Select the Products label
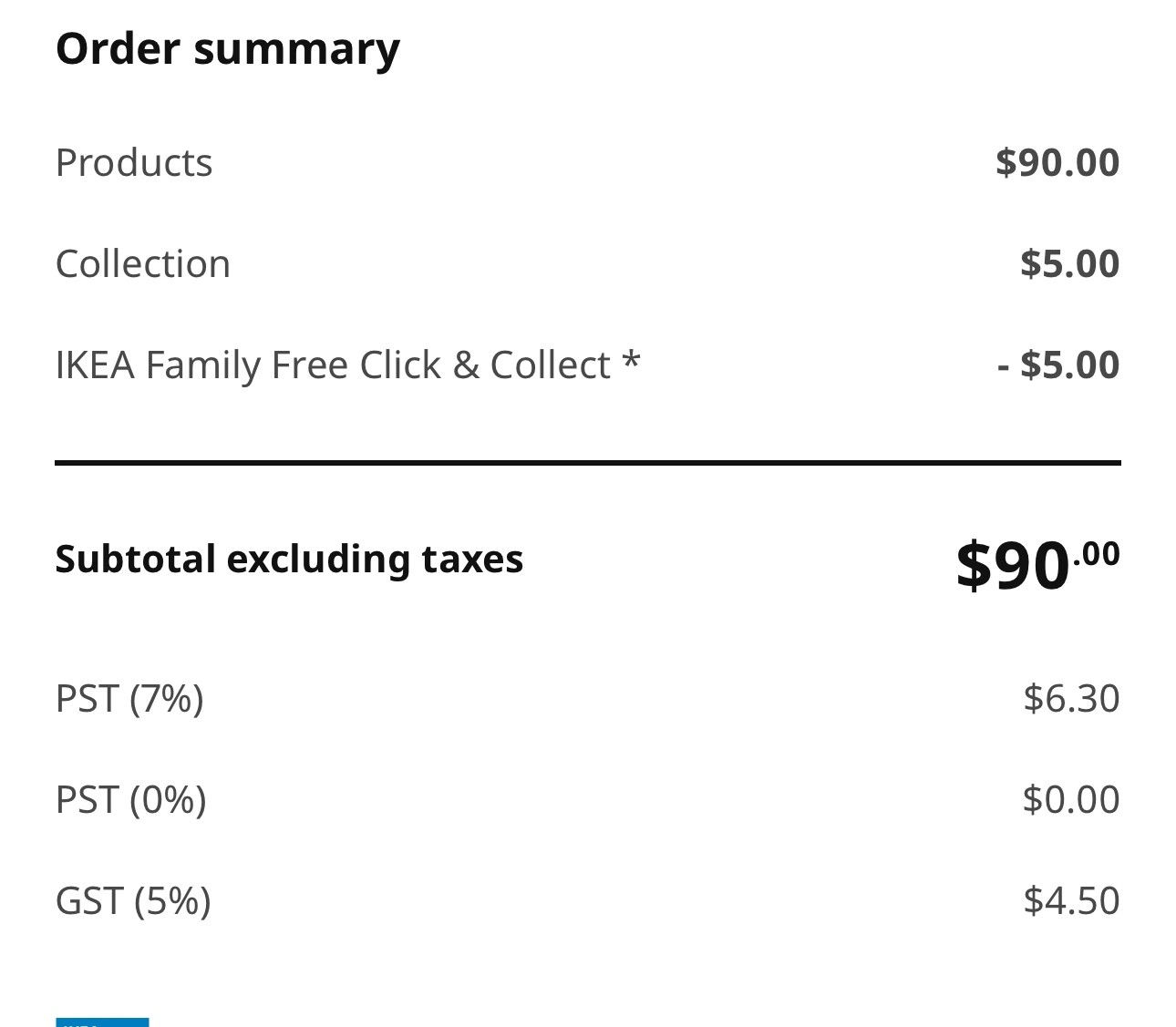Viewport: 1176px width, 1027px height. [x=134, y=163]
